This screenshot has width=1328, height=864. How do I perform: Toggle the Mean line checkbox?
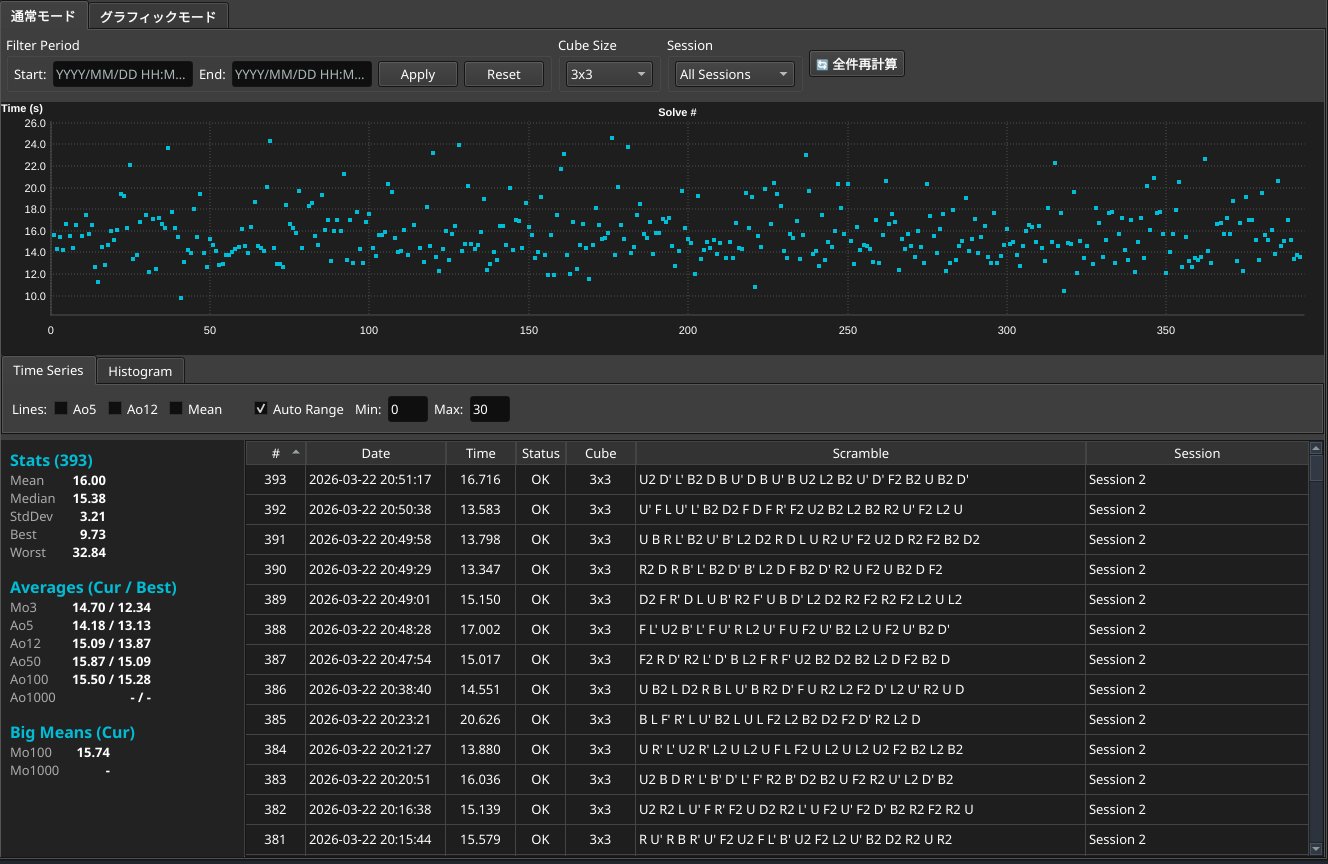[176, 408]
